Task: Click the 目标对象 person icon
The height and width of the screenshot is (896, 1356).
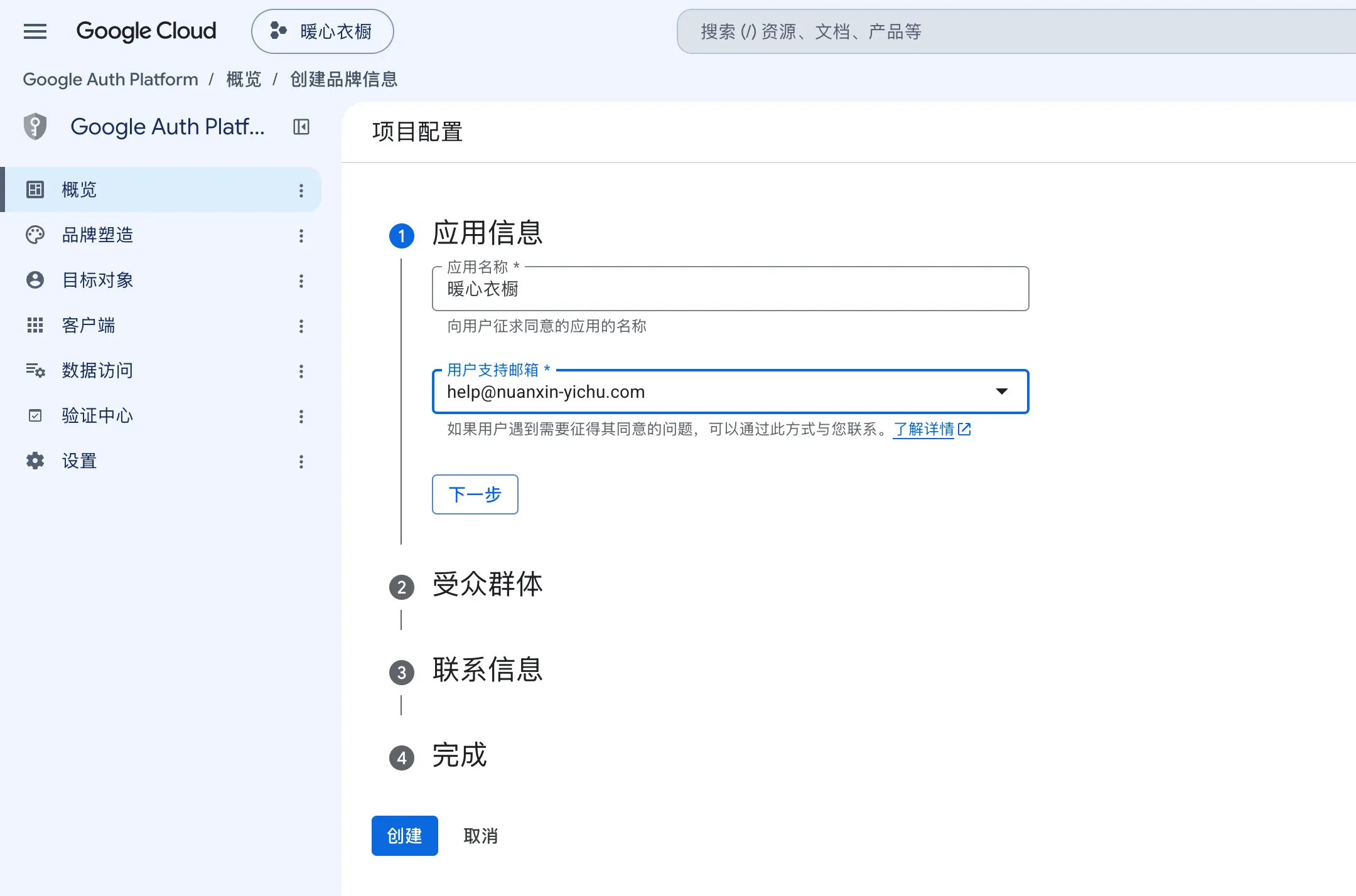Action: (35, 280)
